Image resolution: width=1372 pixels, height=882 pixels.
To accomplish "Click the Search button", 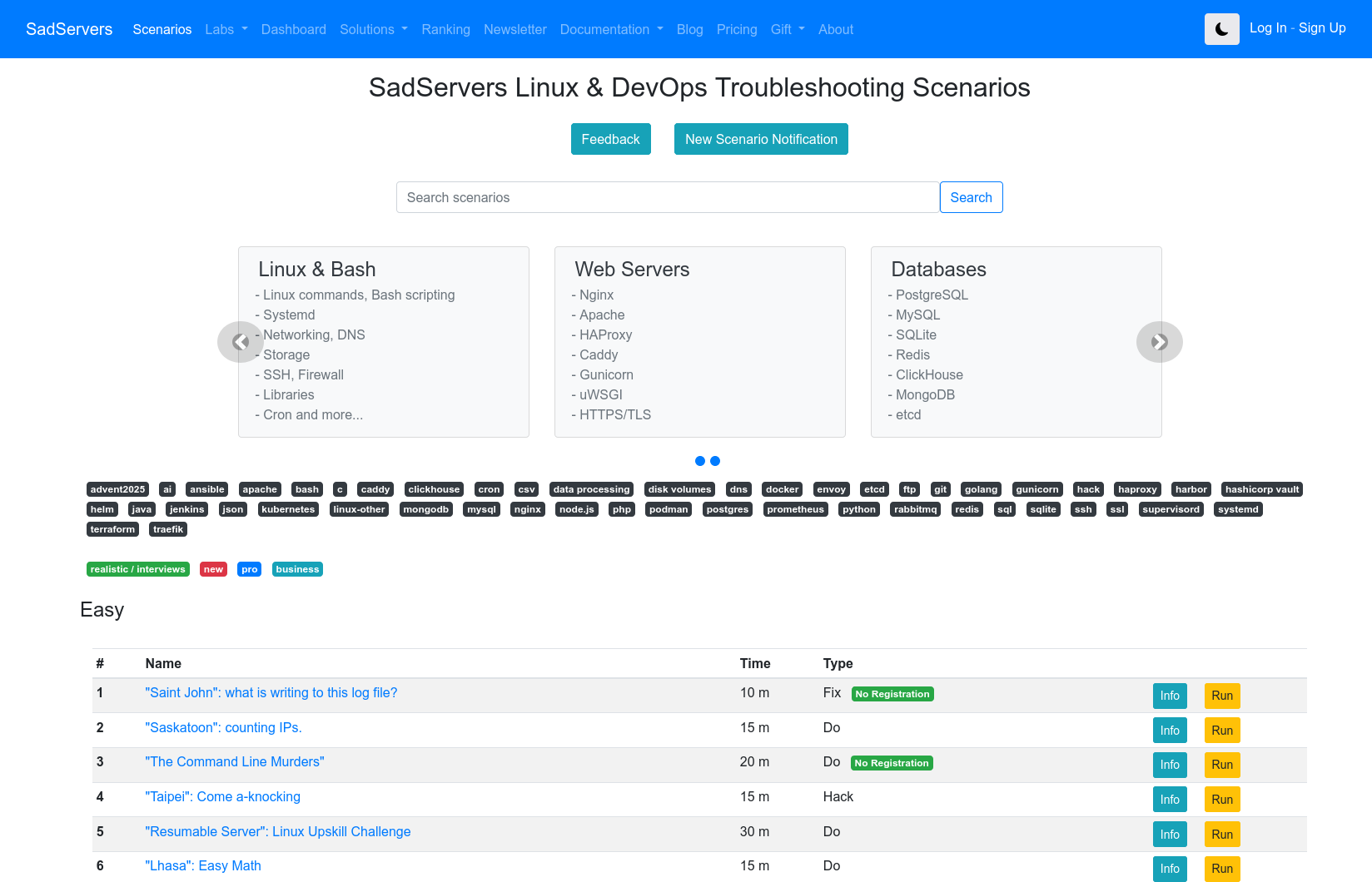I will [x=972, y=197].
